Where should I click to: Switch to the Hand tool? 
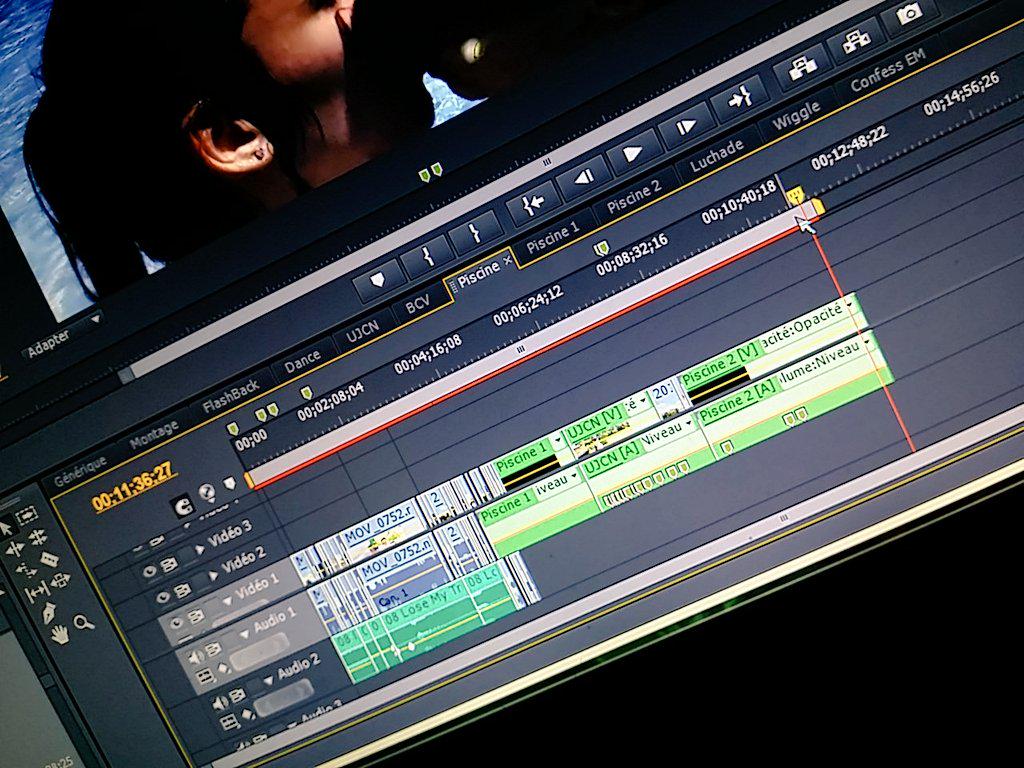click(x=59, y=635)
